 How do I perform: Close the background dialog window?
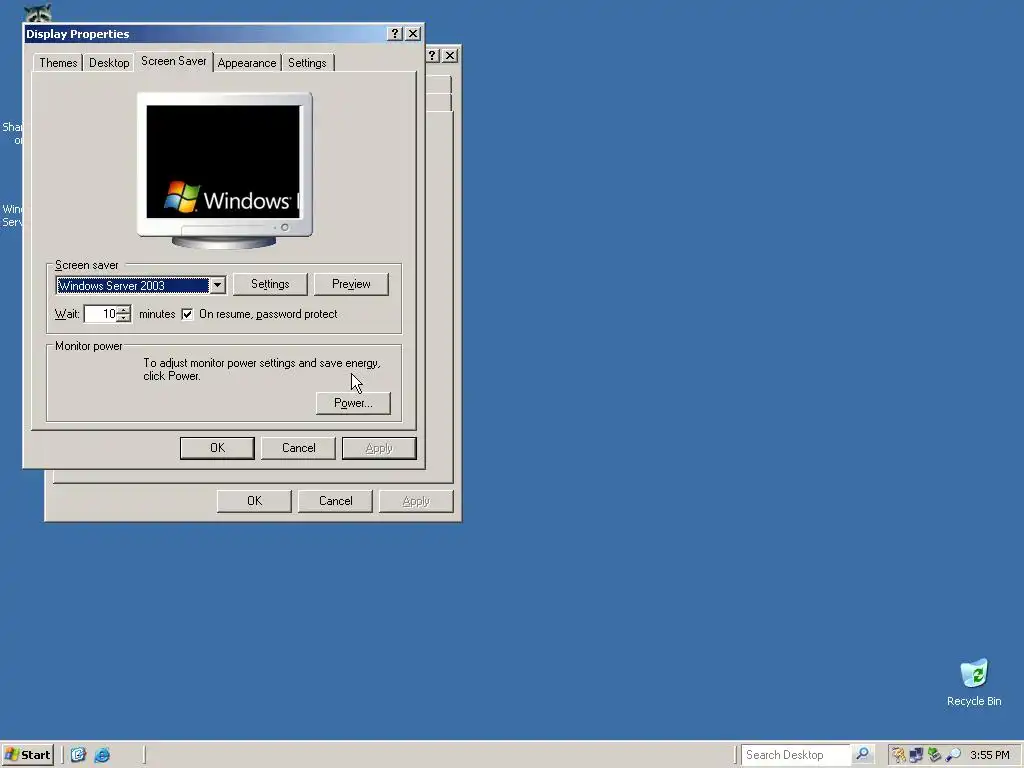450,56
